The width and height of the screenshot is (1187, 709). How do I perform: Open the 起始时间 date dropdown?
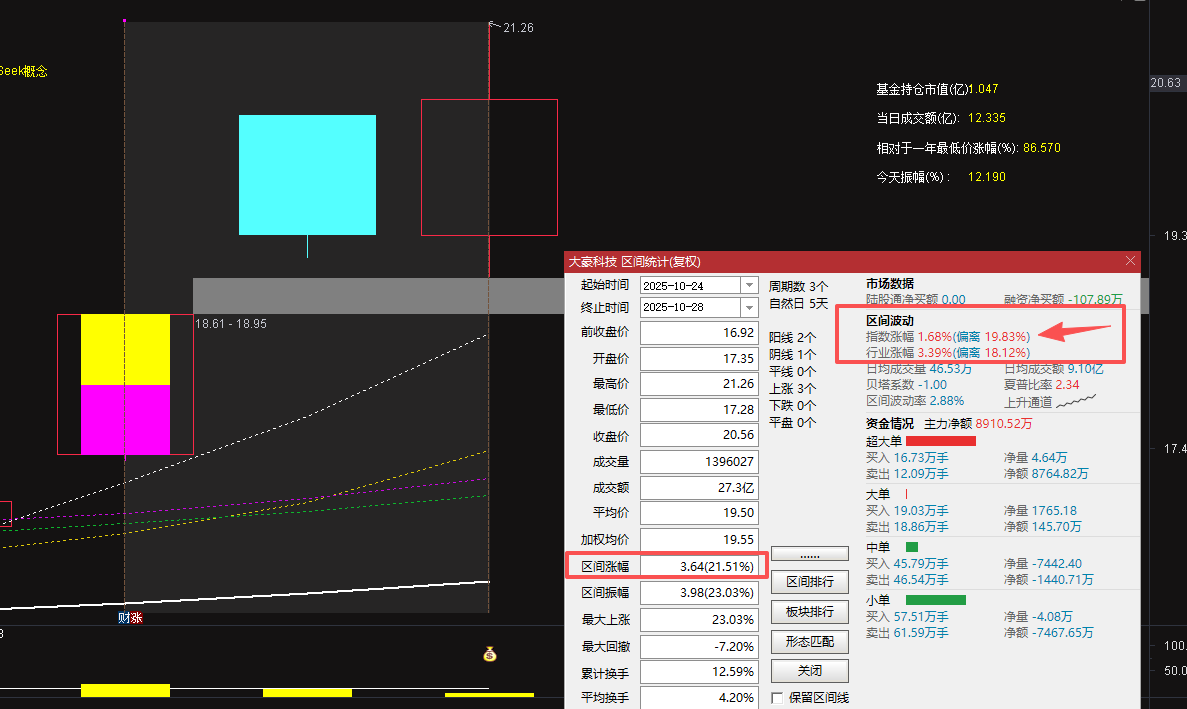(749, 285)
